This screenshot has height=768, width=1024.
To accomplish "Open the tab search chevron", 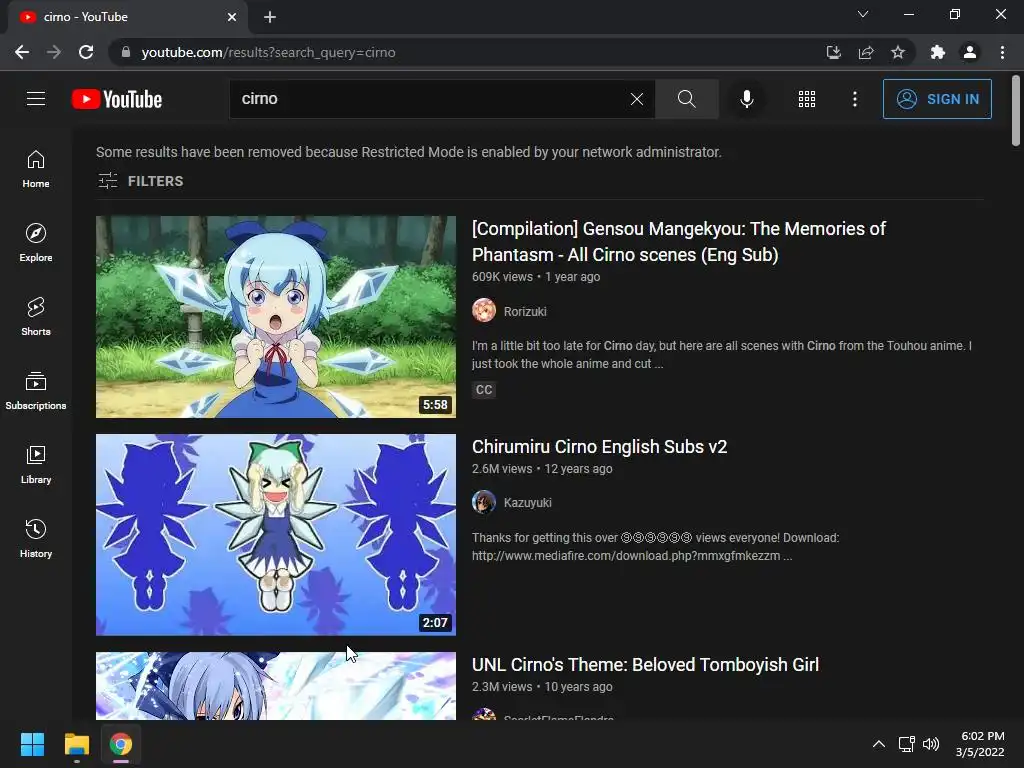I will (x=863, y=14).
